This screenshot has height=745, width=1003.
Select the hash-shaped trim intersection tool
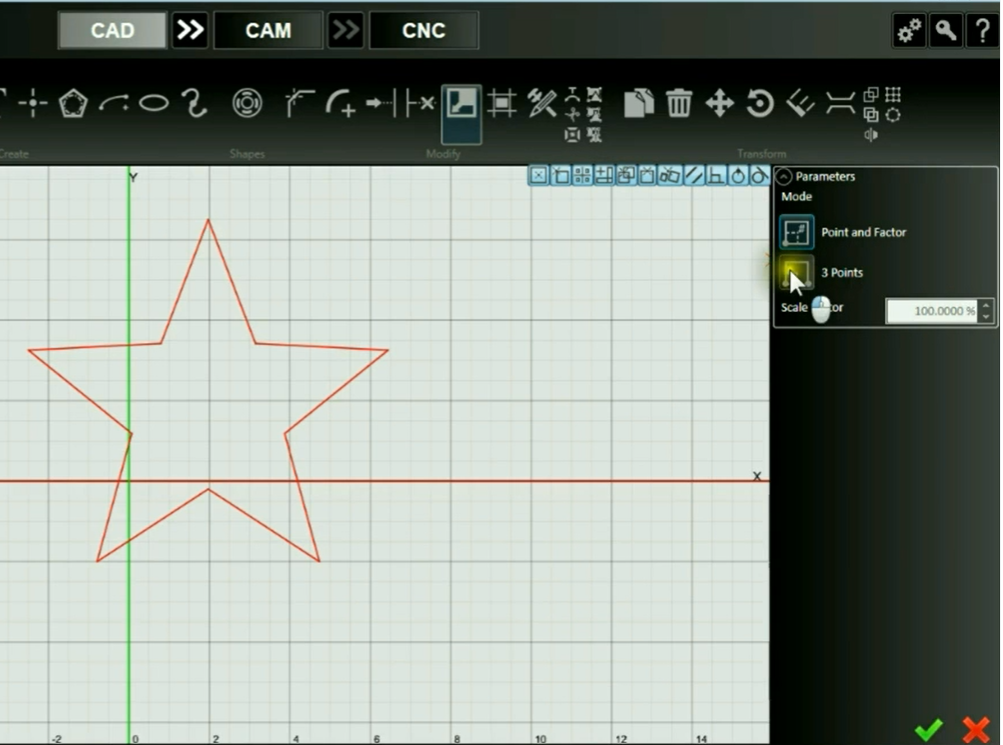click(x=502, y=103)
